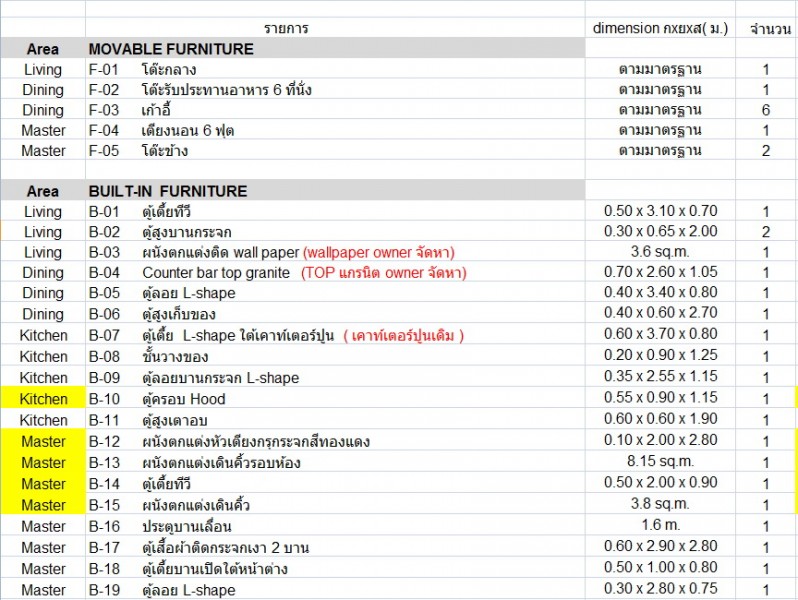The width and height of the screenshot is (798, 600).
Task: Select the F-03 เก้าอี้ cell
Action: 335,110
